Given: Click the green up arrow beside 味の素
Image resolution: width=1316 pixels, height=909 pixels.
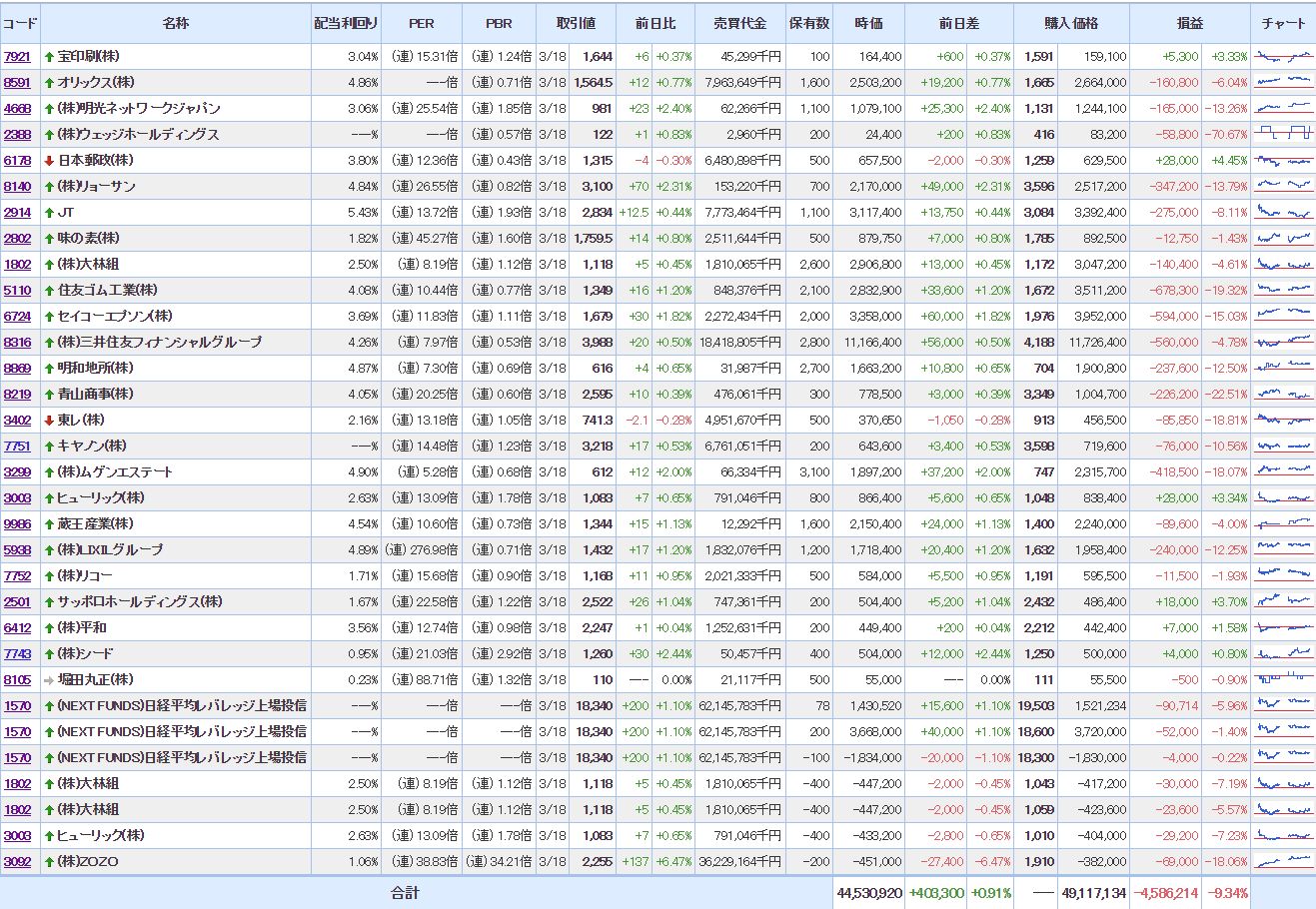Looking at the screenshot, I should pos(48,238).
